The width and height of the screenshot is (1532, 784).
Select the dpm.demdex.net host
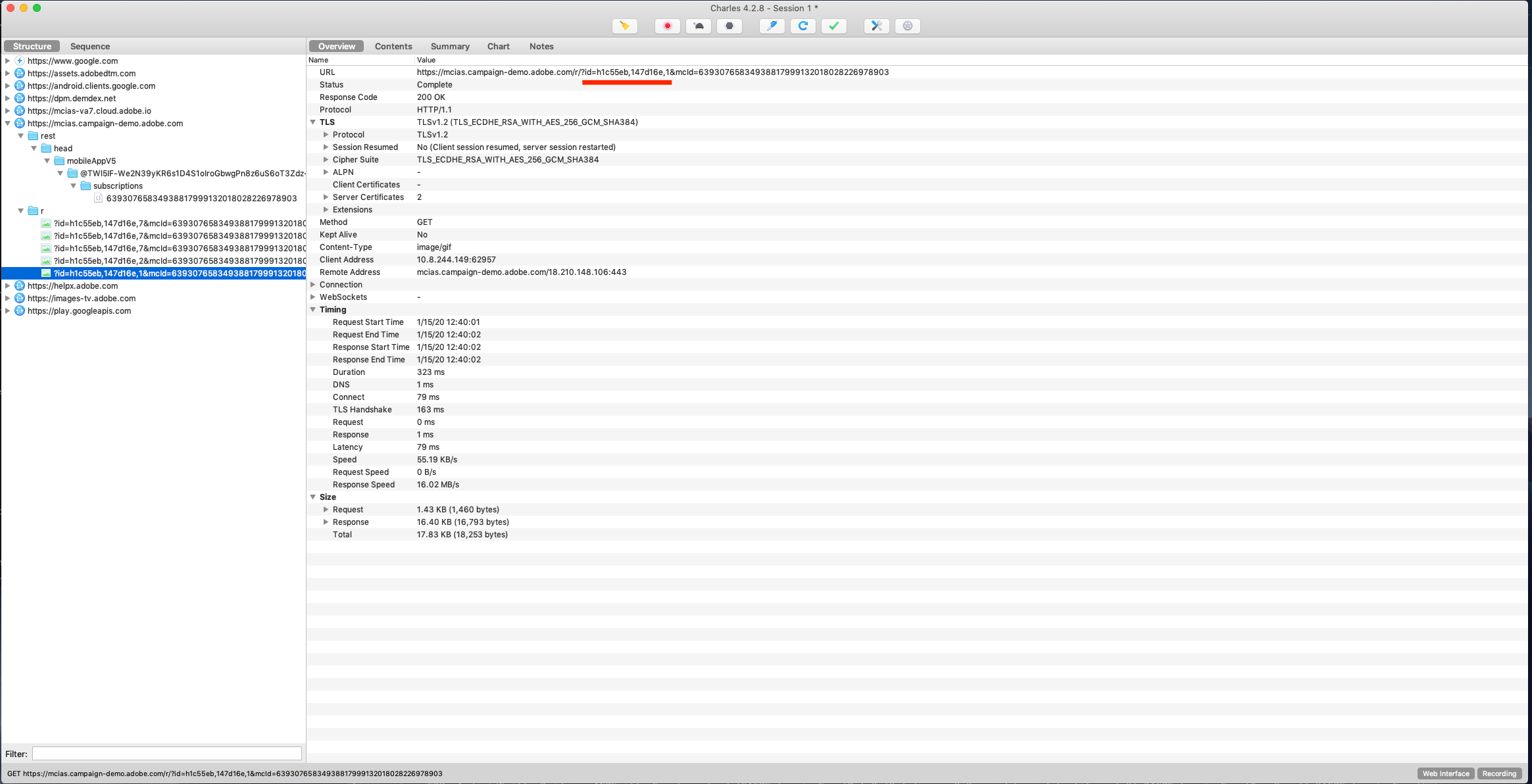click(72, 98)
